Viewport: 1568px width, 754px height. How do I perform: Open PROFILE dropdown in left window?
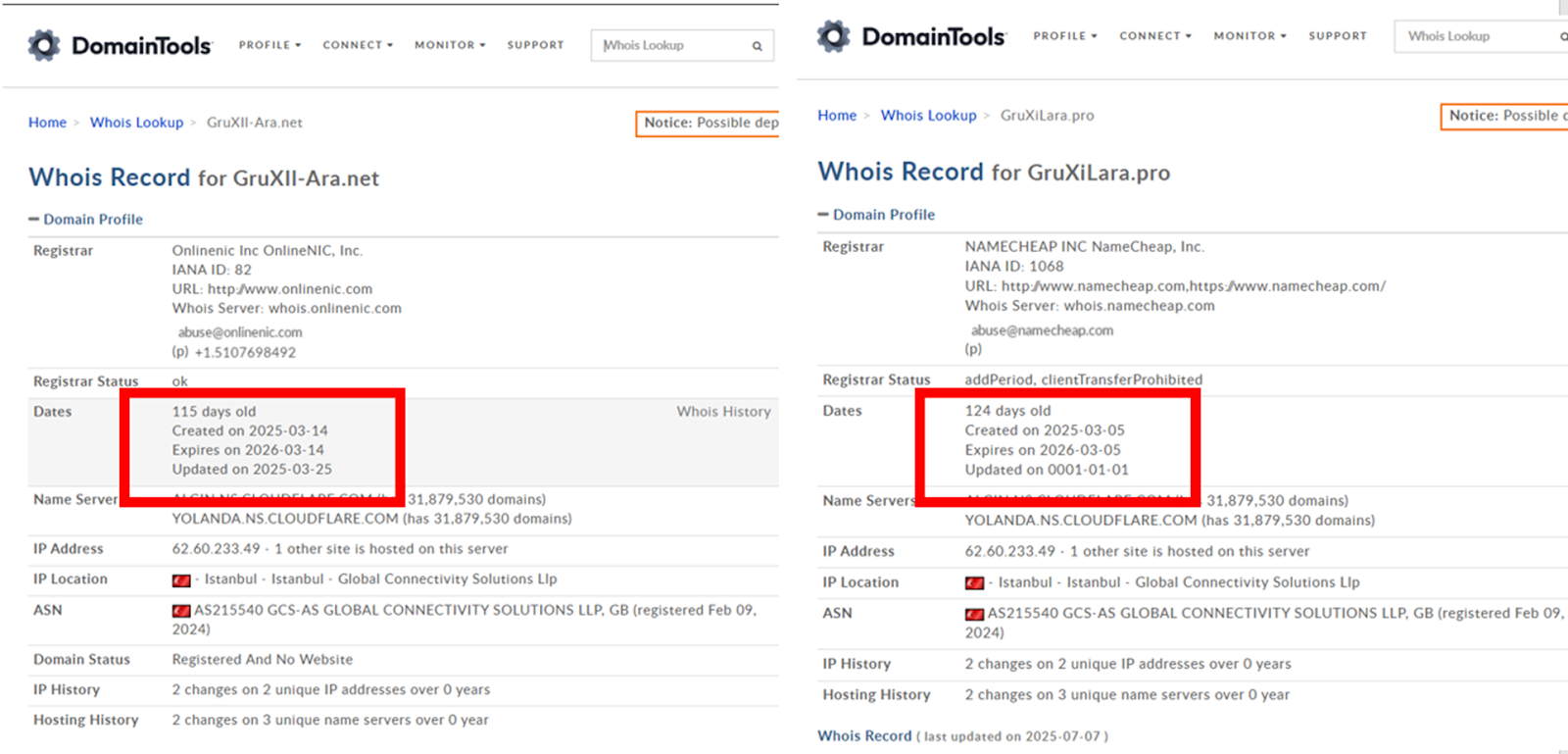tap(269, 45)
